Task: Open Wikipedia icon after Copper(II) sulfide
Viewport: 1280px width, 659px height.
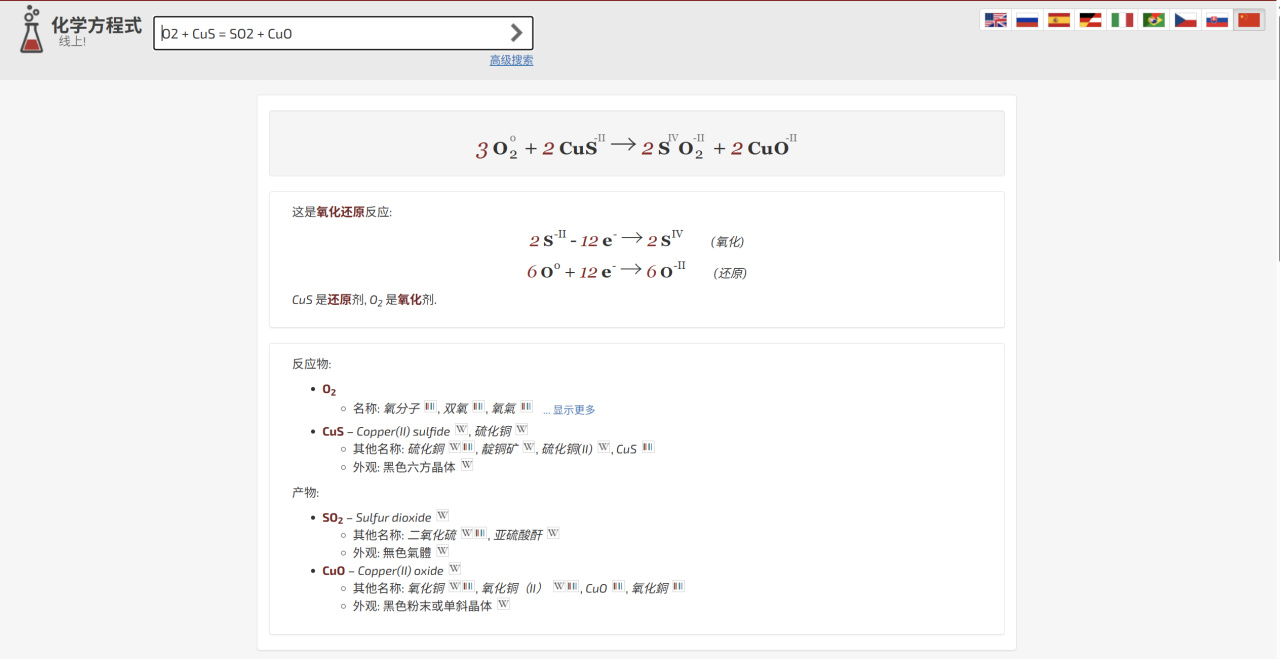Action: pos(461,430)
